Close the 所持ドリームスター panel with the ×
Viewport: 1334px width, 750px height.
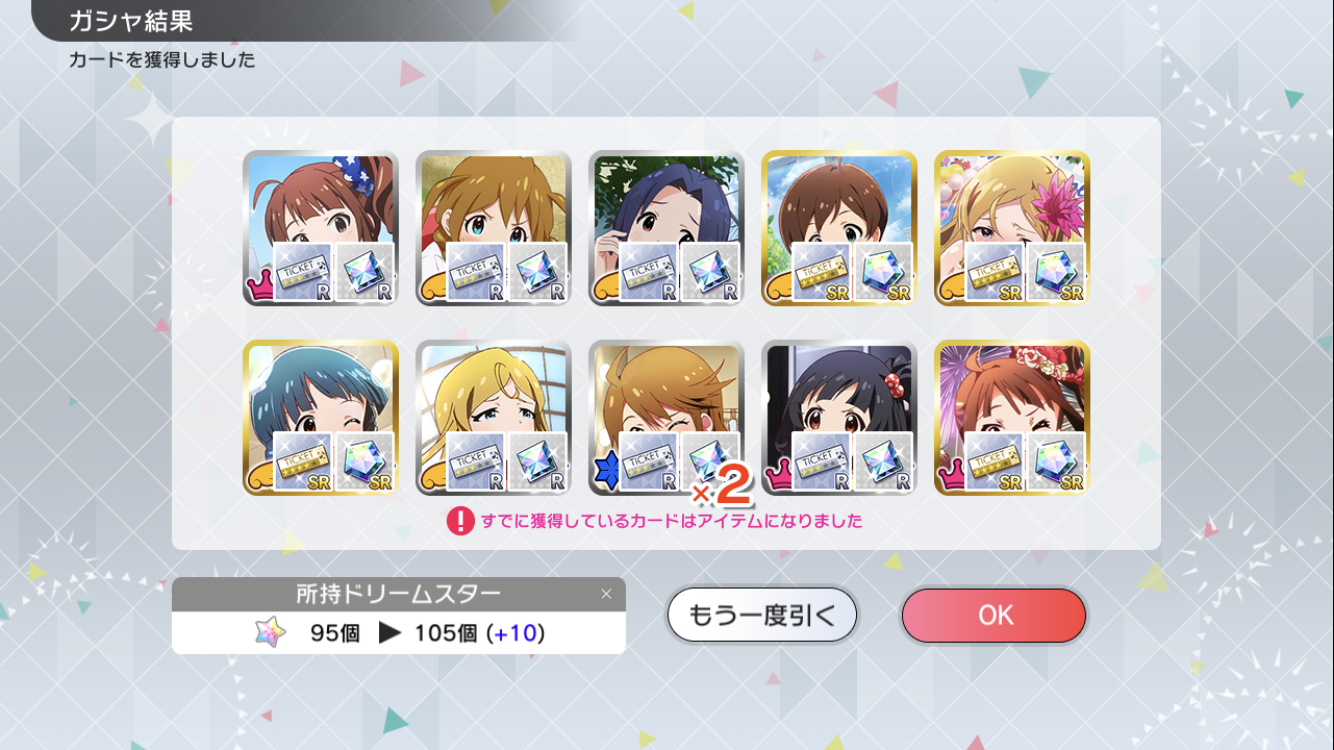tap(606, 594)
